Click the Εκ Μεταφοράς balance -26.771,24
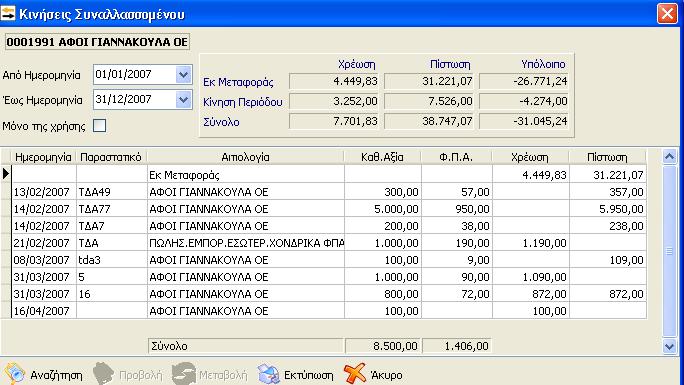The height and width of the screenshot is (385, 684). [523, 81]
